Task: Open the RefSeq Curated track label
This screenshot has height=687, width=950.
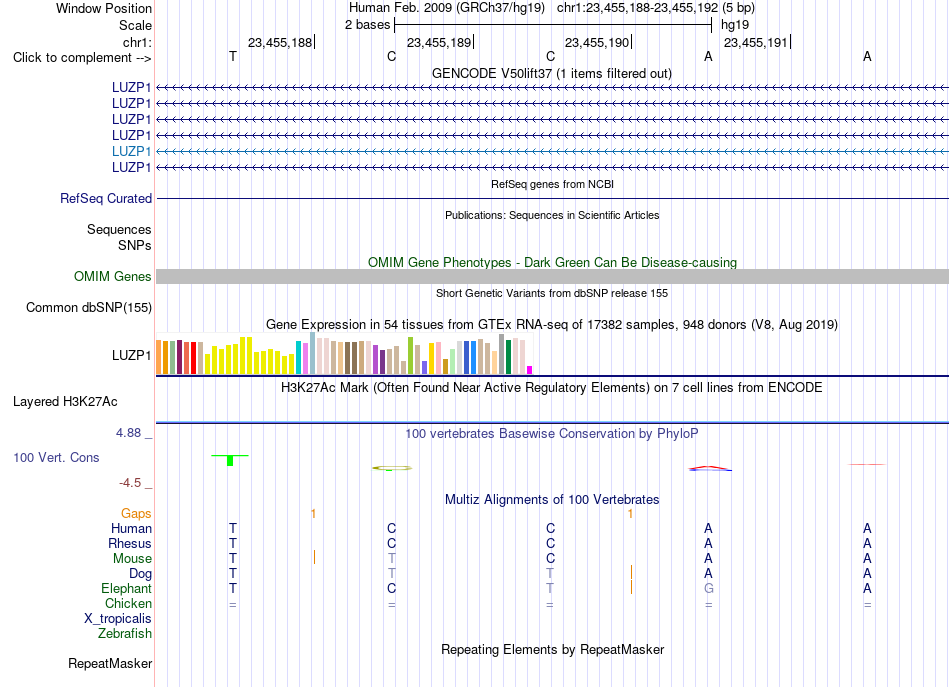Action: 106,198
